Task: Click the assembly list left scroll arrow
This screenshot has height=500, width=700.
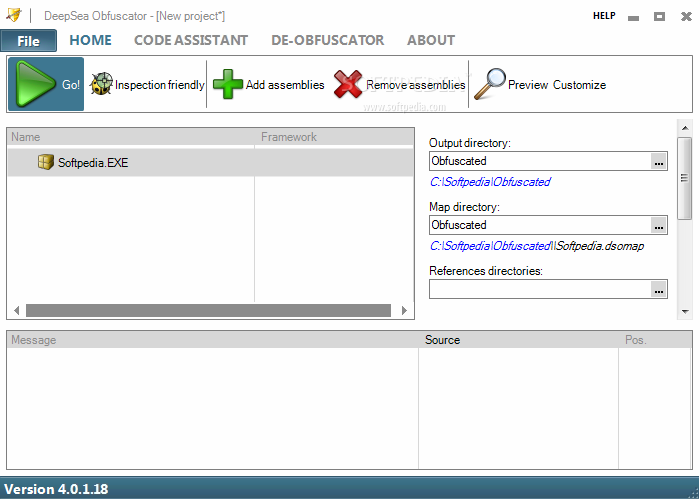Action: click(x=17, y=310)
